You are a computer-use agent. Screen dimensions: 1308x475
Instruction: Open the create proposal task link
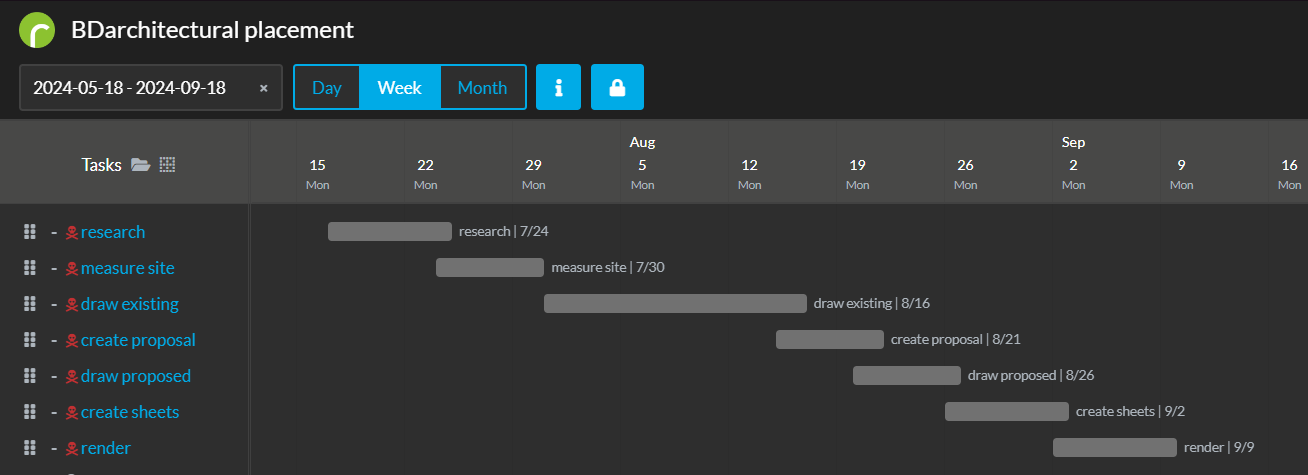(138, 340)
